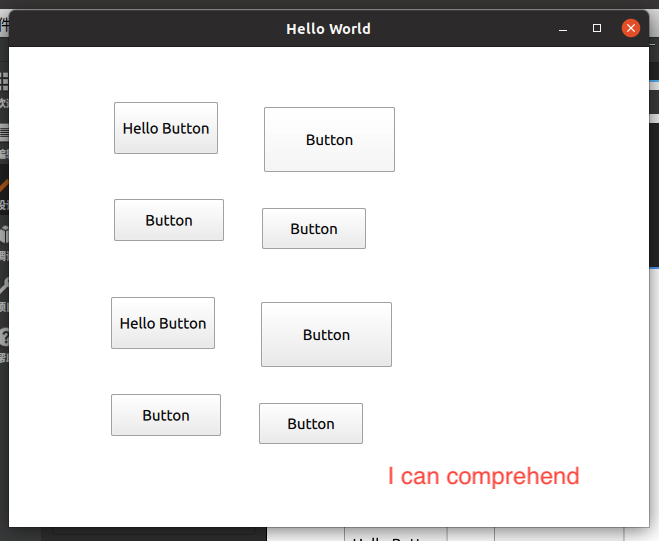Click the large Button beside the lower Hello Button
This screenshot has height=541, width=659.
pyautogui.click(x=326, y=335)
